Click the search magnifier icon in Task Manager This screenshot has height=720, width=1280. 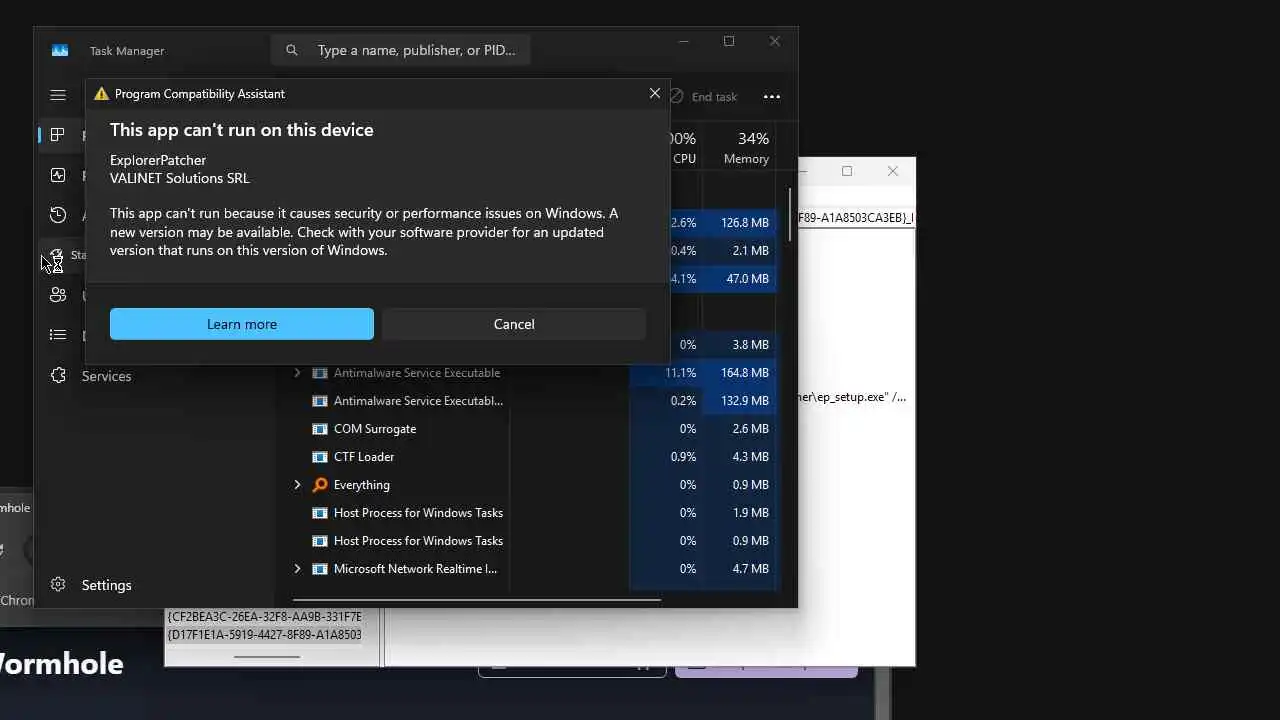pos(292,50)
